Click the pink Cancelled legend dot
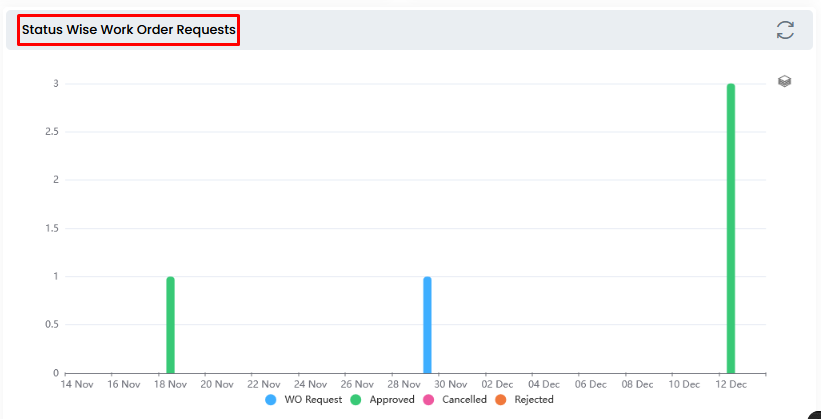This screenshot has height=419, width=821. pyautogui.click(x=428, y=400)
